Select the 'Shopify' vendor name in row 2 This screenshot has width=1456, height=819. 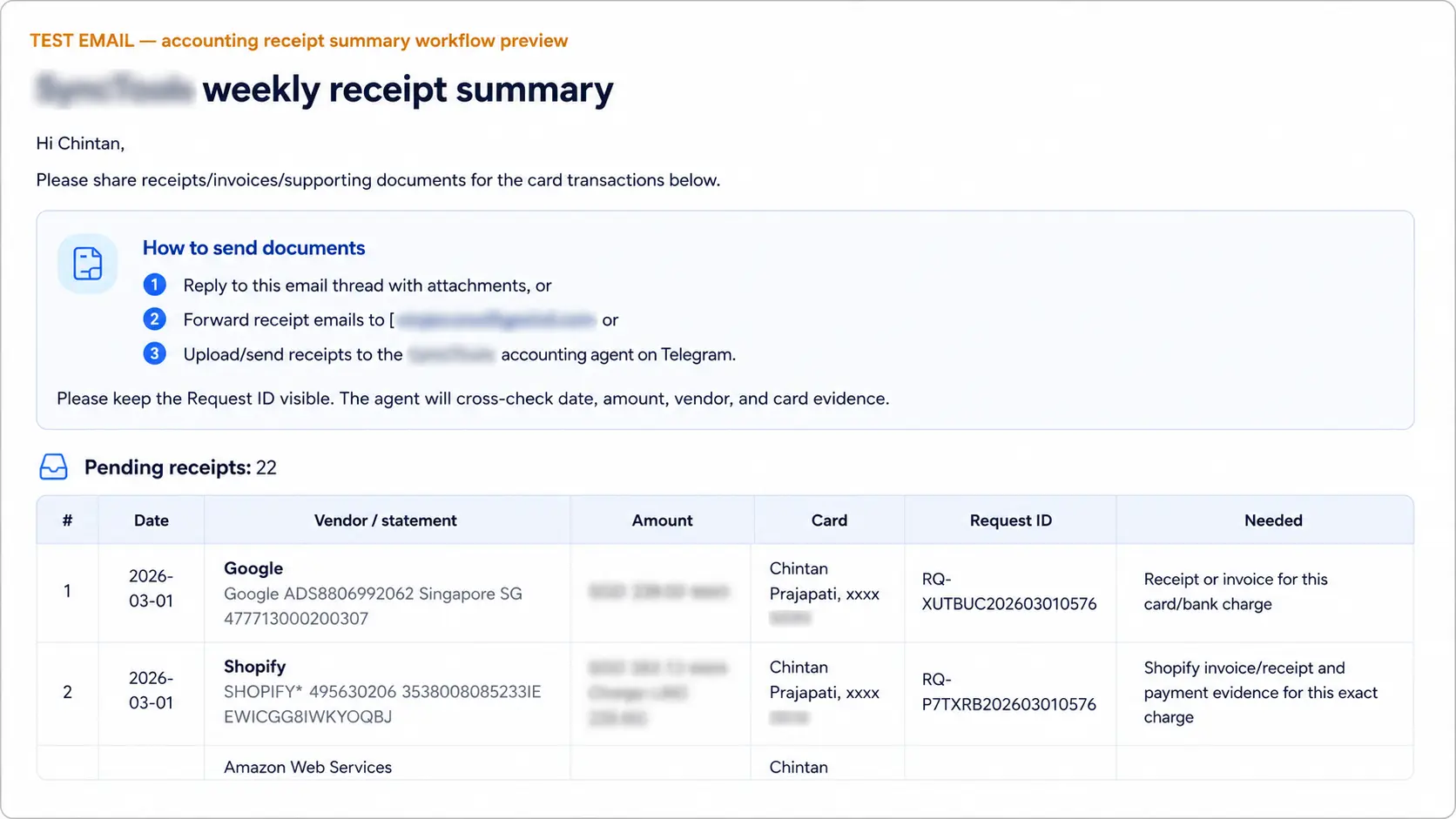[x=254, y=667]
